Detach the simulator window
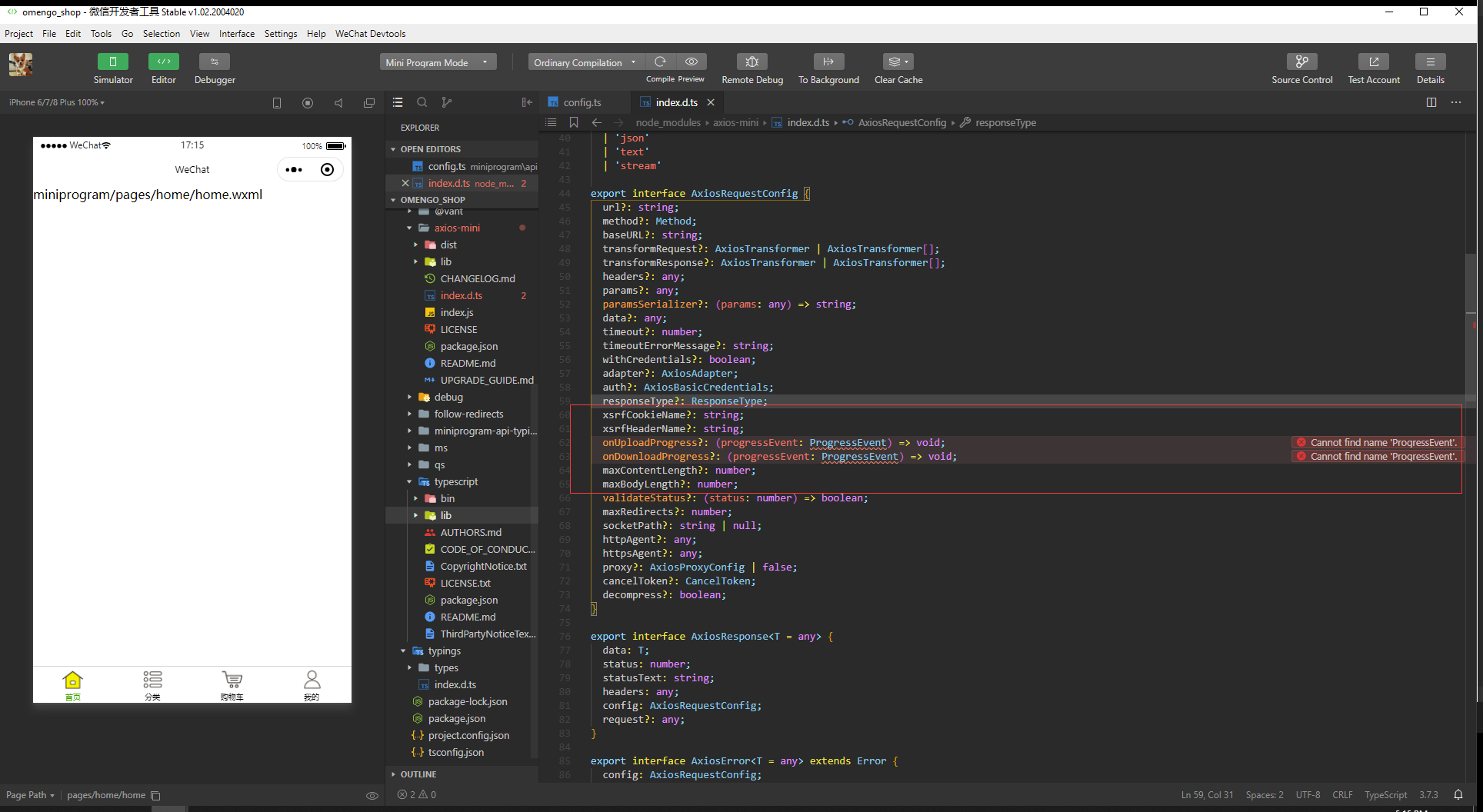The image size is (1483, 812). coord(369,103)
